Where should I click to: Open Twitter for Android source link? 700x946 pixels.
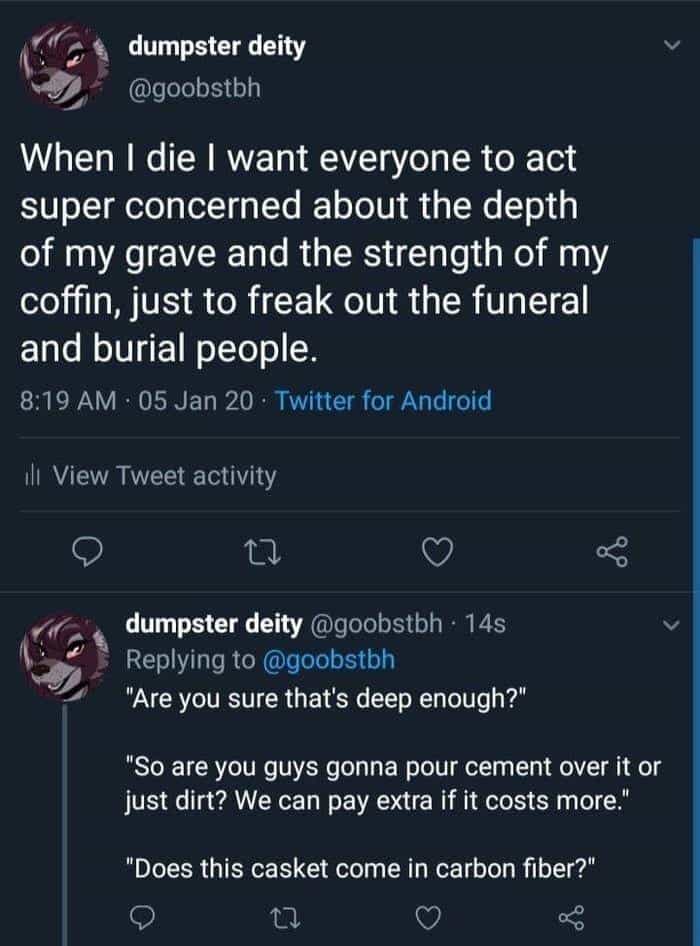pos(383,401)
